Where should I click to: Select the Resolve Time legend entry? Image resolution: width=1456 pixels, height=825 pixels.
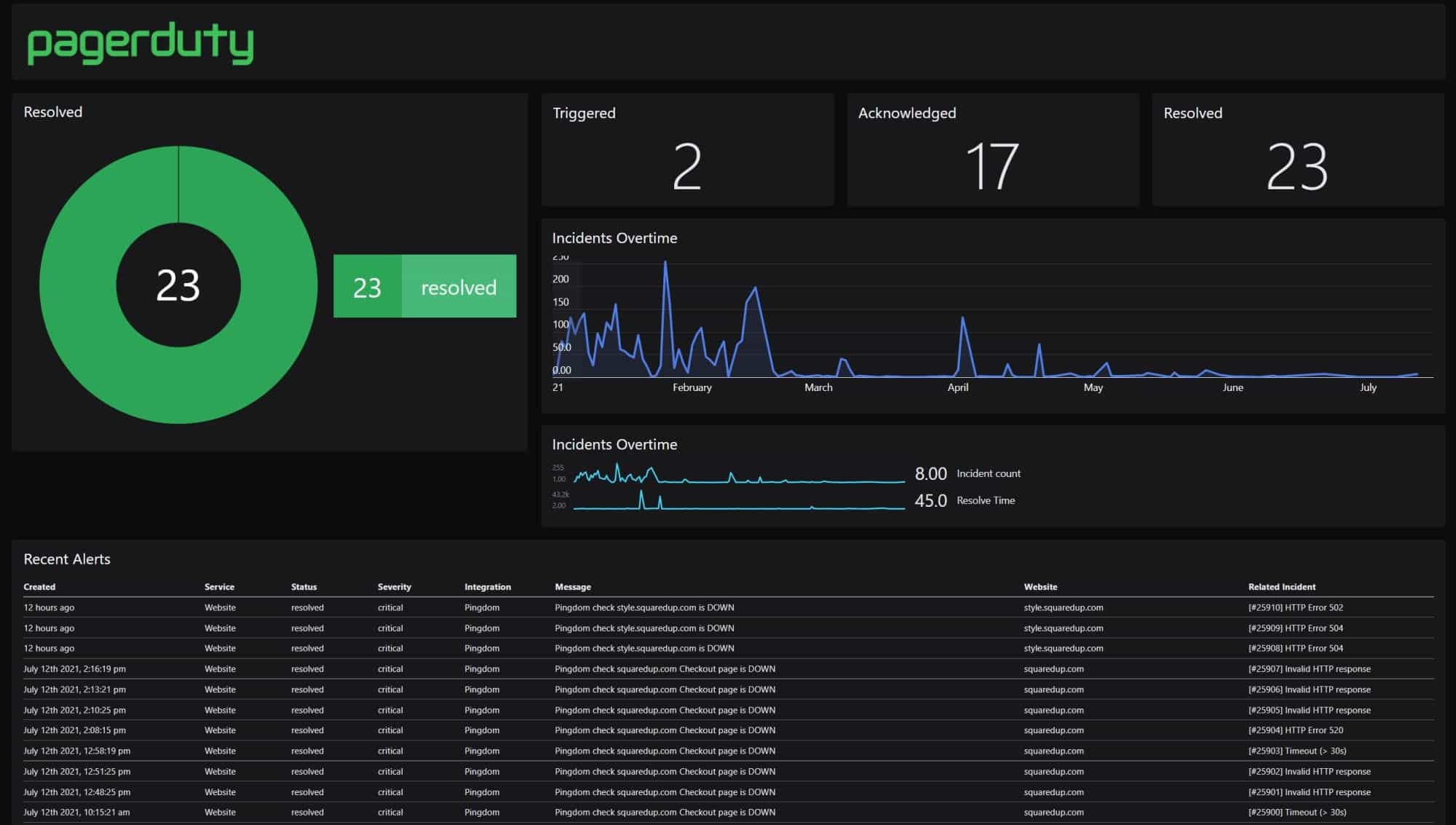(x=985, y=500)
